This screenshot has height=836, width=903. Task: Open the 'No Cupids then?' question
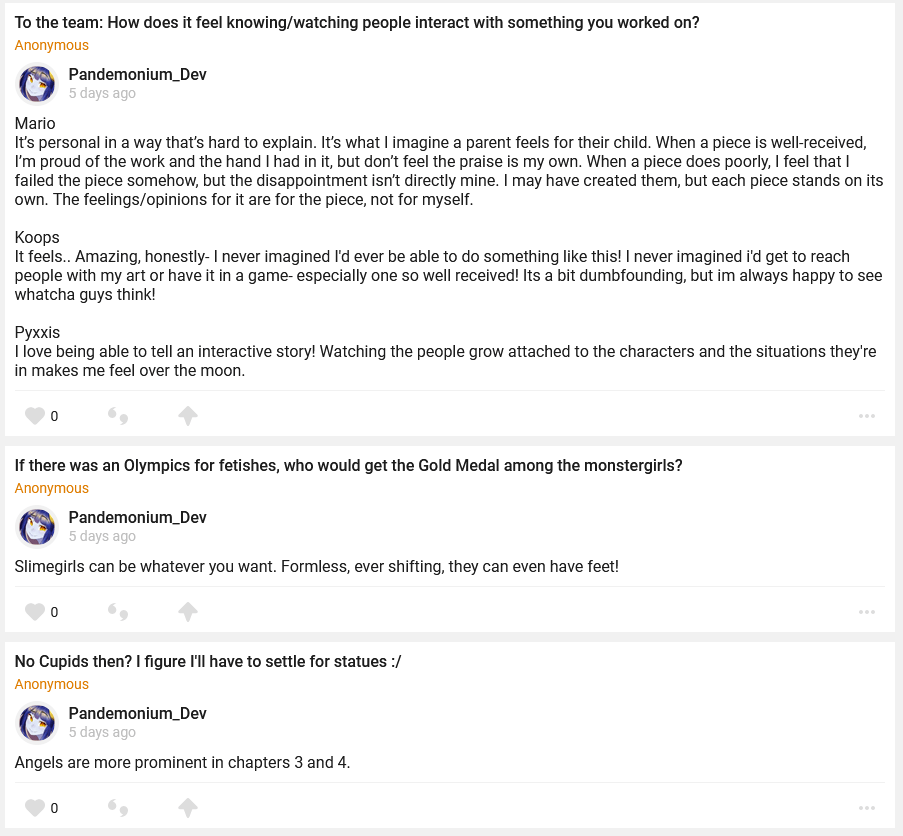click(208, 662)
